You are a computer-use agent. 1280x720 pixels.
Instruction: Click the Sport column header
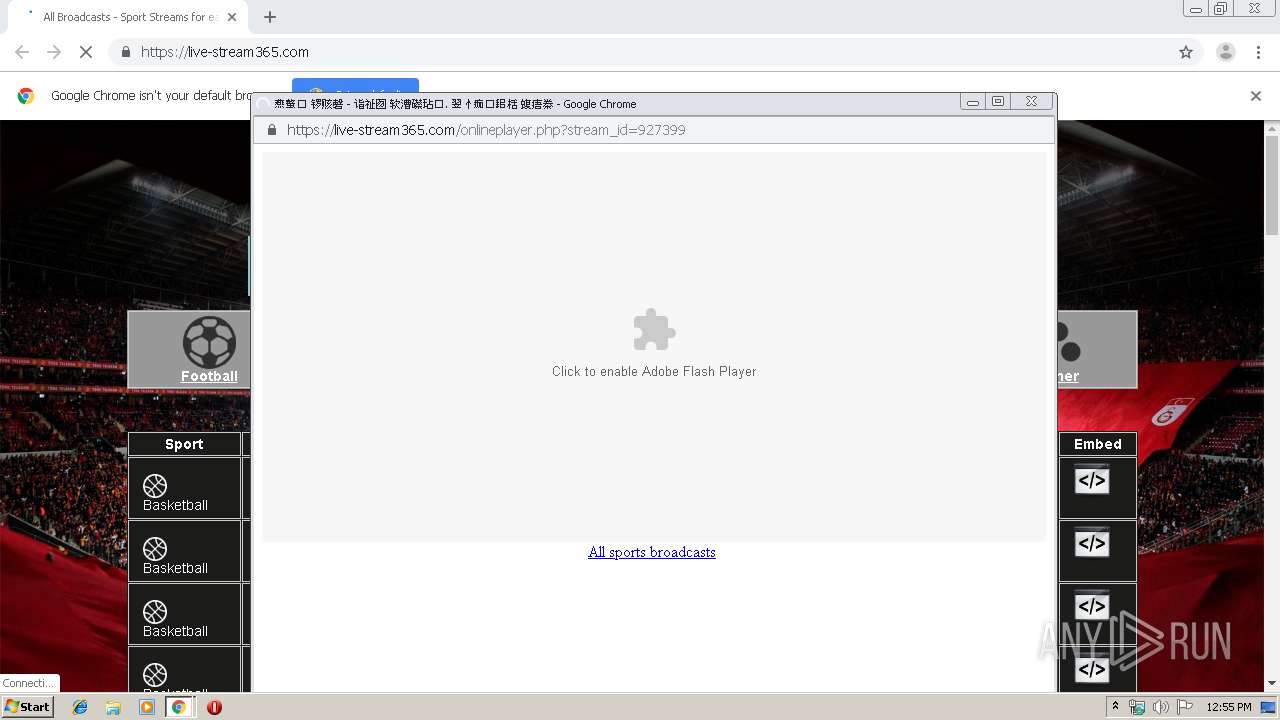[x=184, y=444]
